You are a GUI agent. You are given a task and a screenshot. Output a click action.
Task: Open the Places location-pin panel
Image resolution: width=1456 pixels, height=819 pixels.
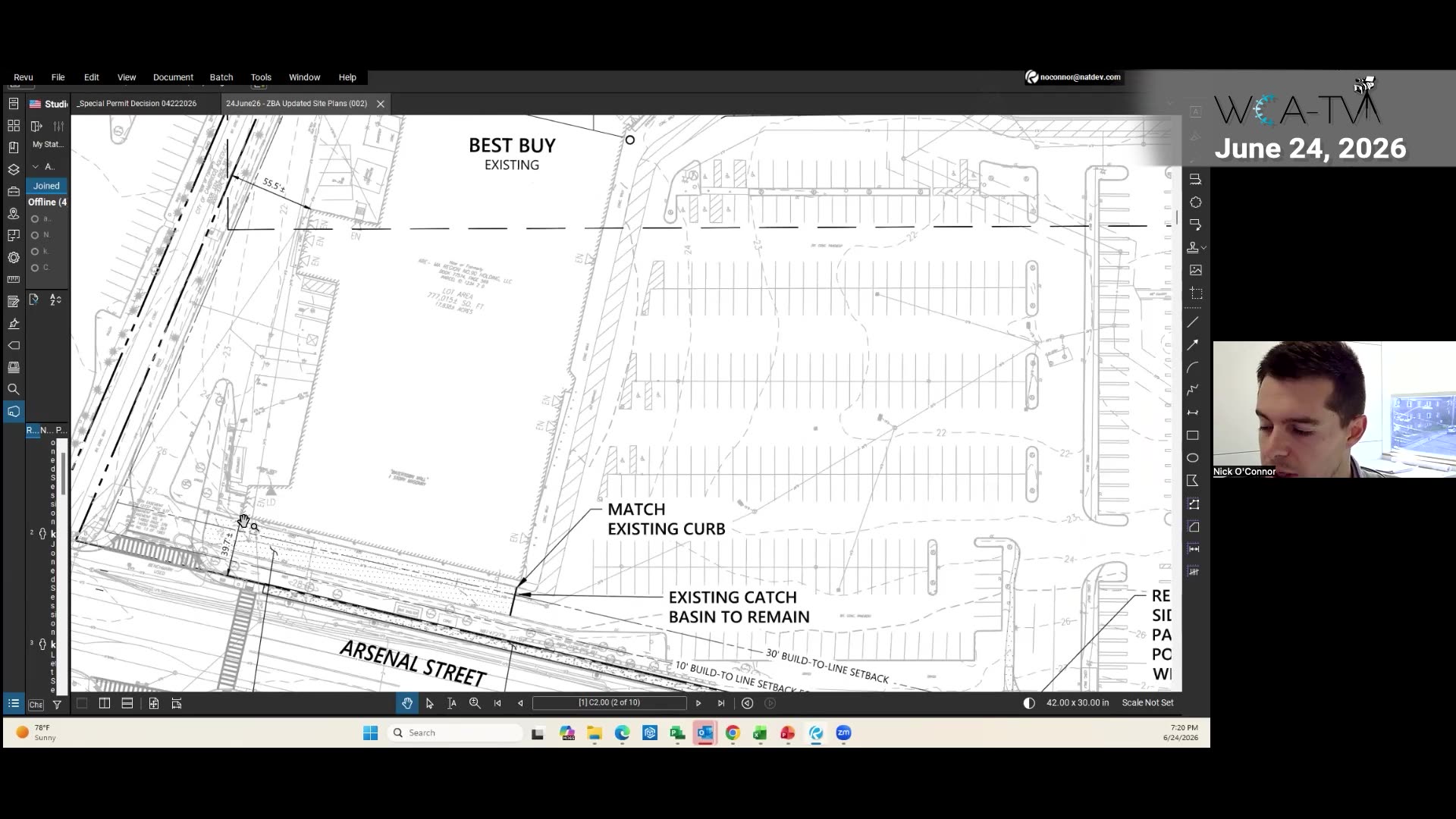coord(14,213)
